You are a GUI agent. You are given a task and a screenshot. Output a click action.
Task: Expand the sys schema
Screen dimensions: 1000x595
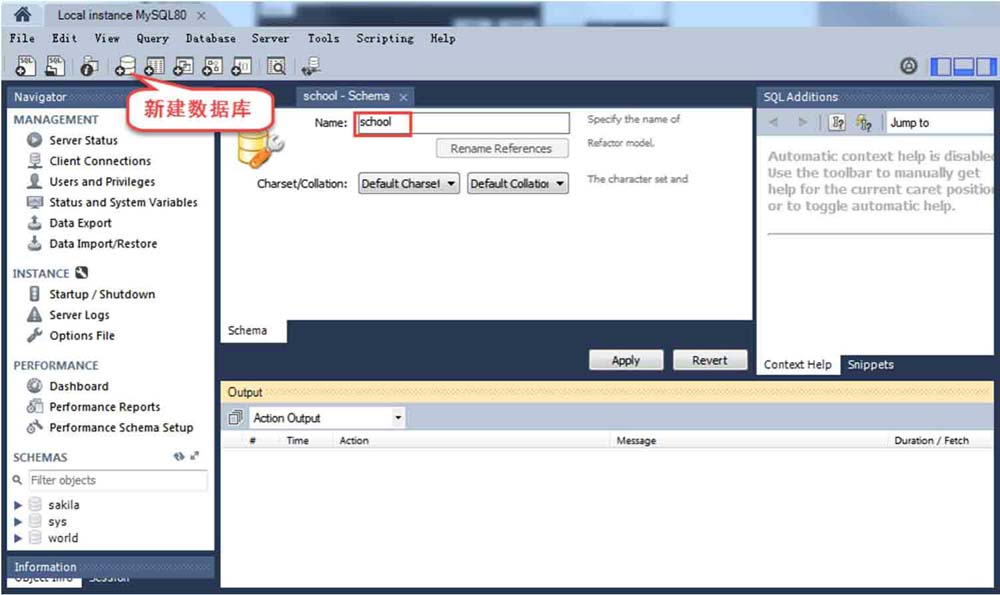click(18, 522)
